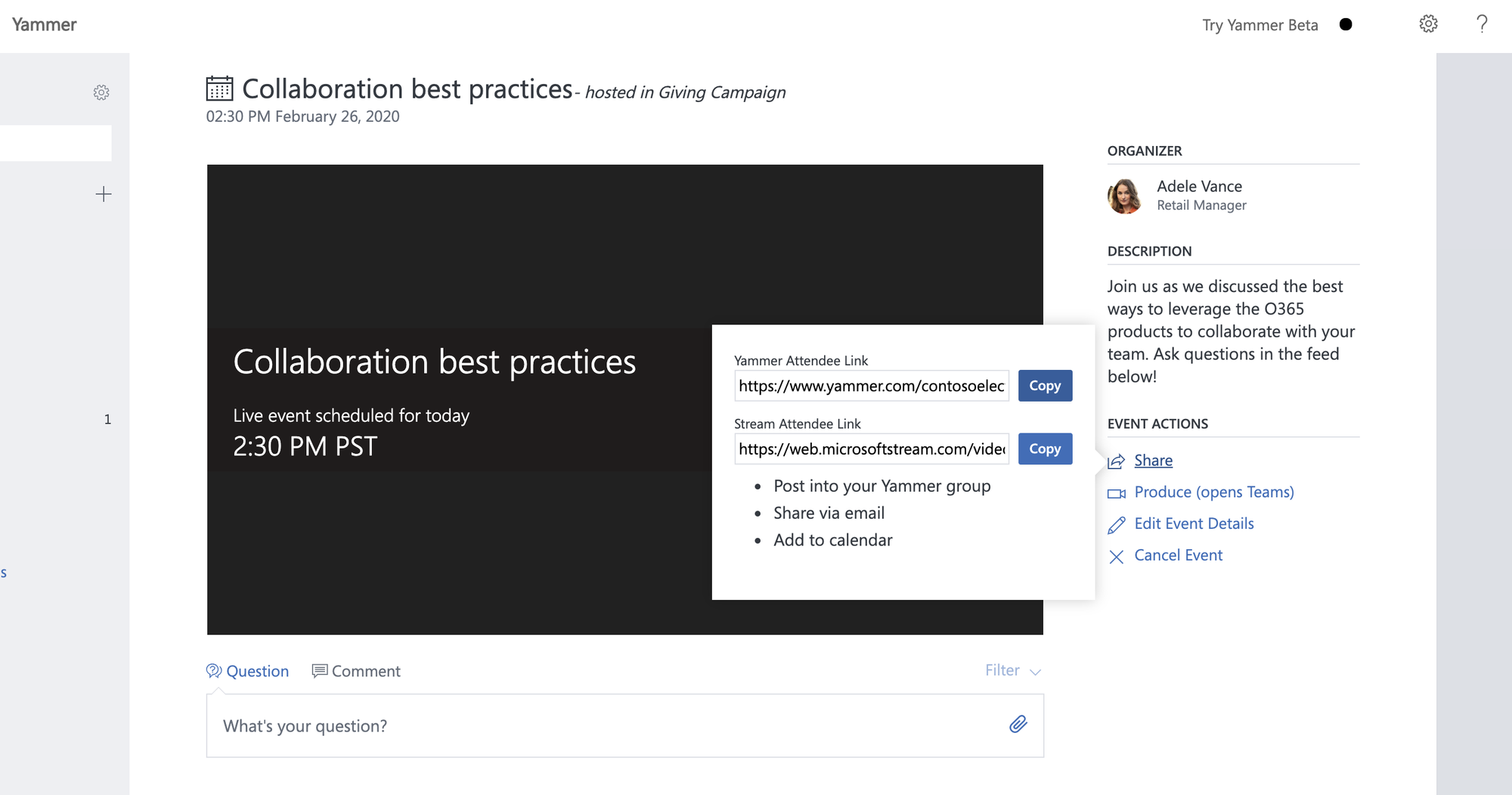Image resolution: width=1512 pixels, height=795 pixels.
Task: Open the sidebar gear settings icon
Action: point(101,92)
